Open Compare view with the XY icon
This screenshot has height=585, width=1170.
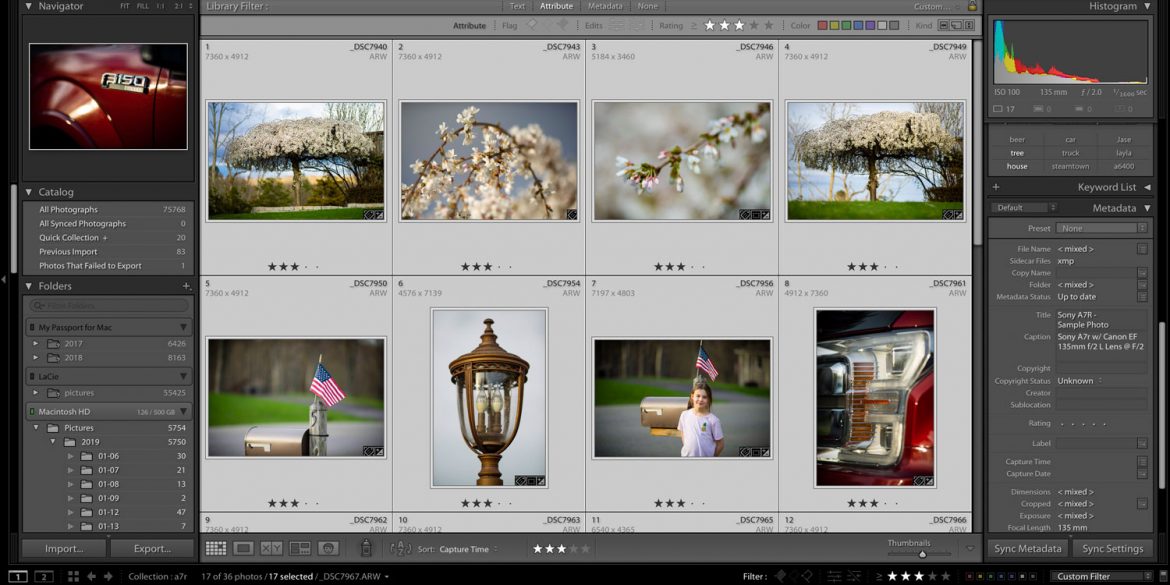point(271,548)
